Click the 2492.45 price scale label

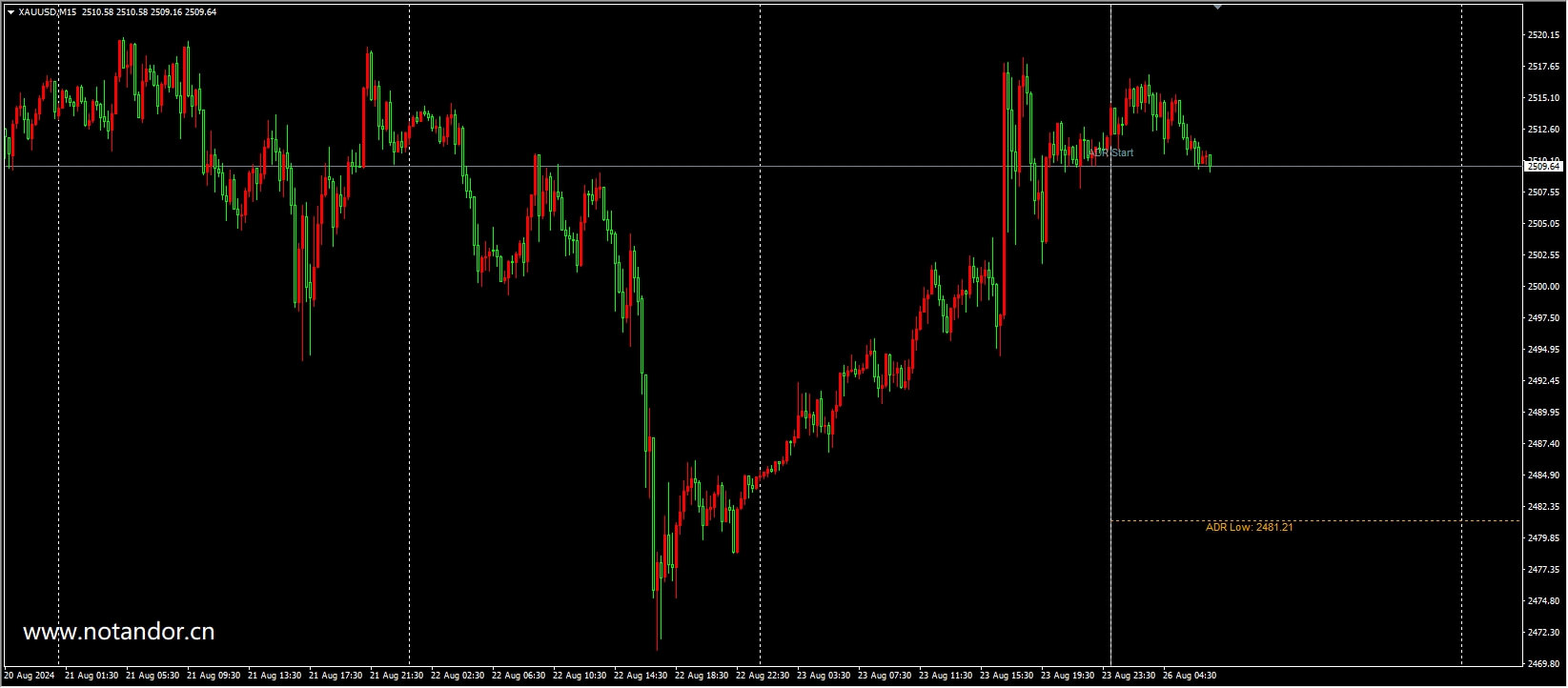(1543, 381)
